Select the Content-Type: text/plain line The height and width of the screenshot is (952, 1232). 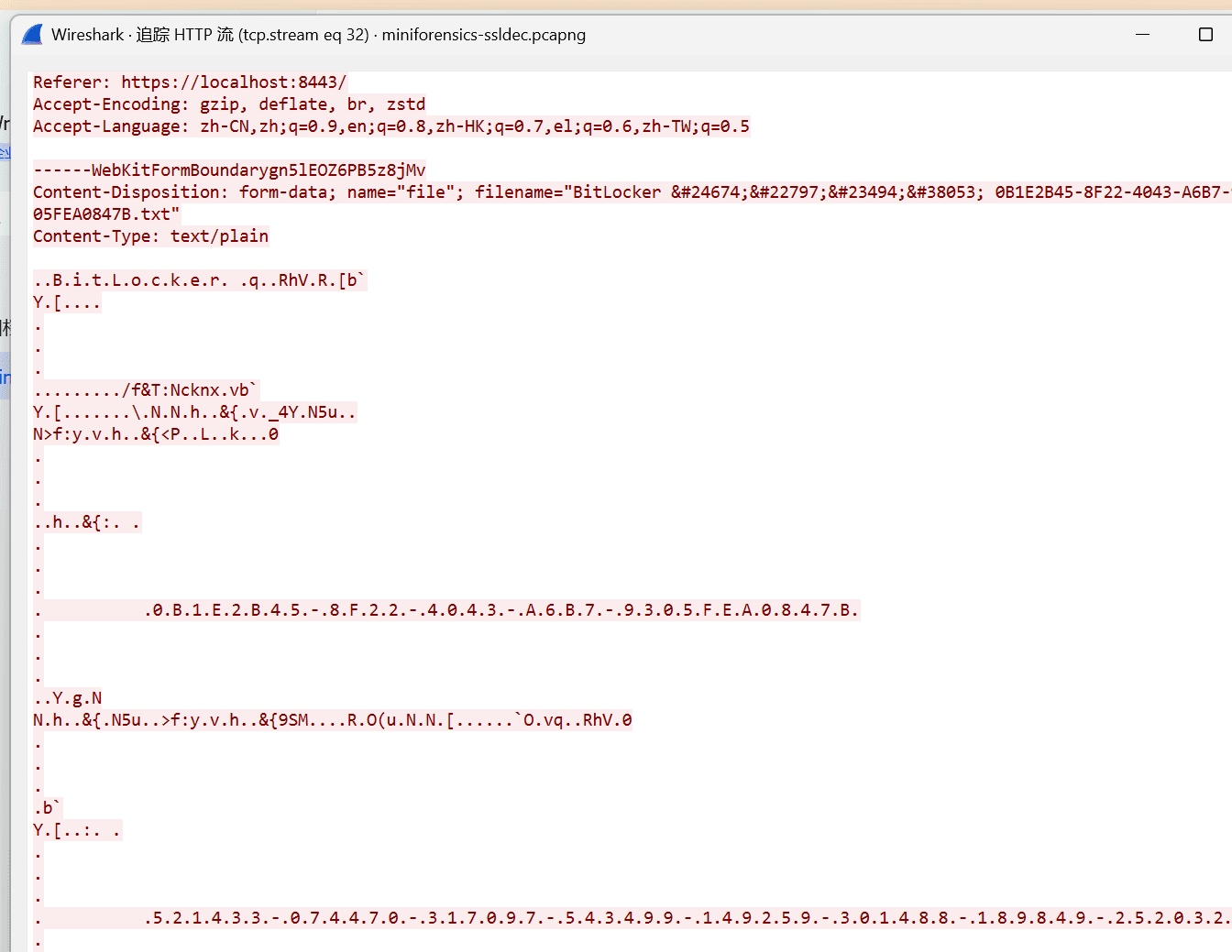pyautogui.click(x=151, y=236)
